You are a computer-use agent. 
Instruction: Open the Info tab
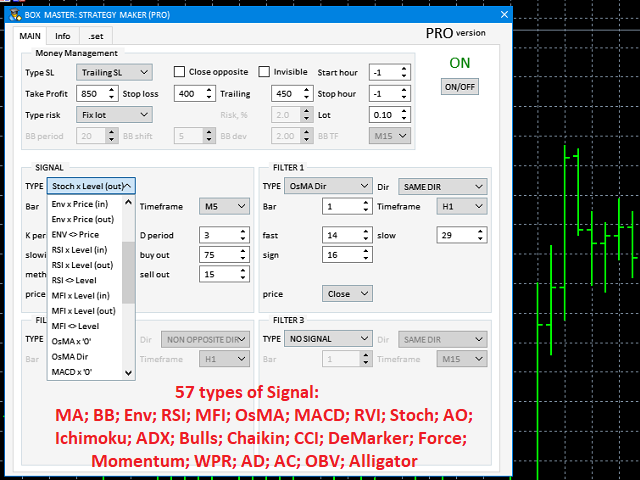tap(63, 36)
